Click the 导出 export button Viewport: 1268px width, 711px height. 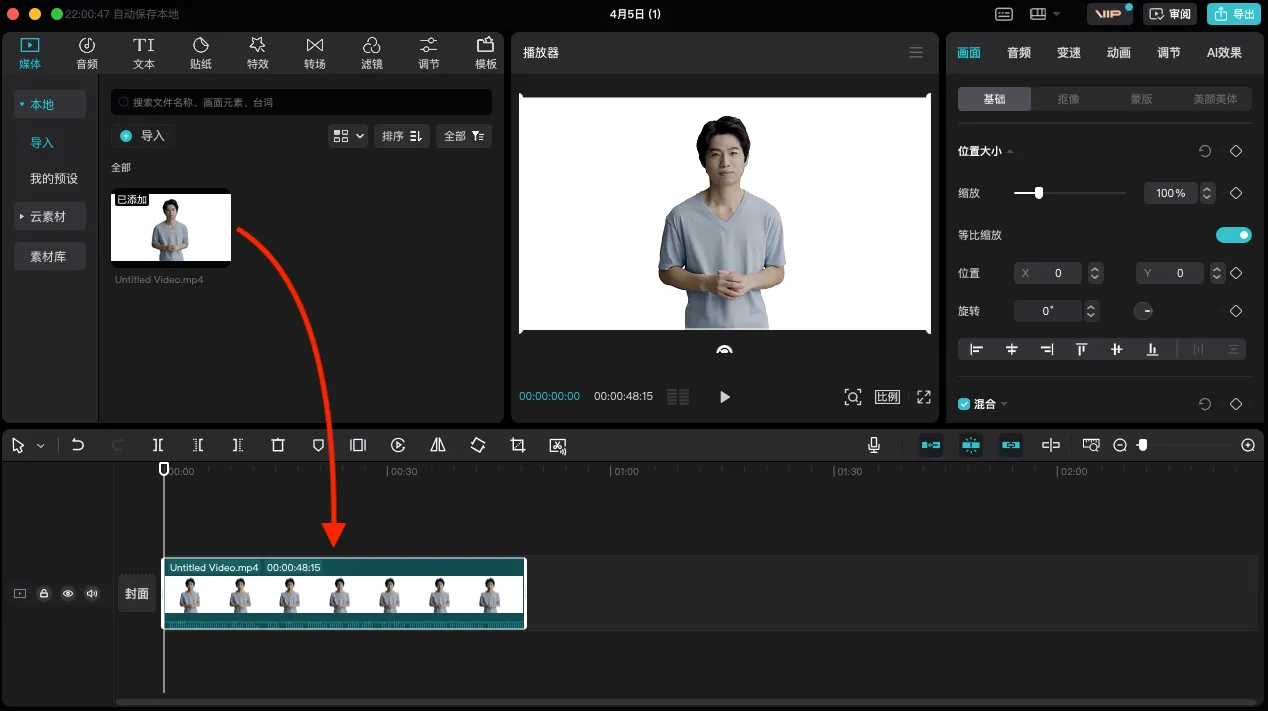[x=1234, y=14]
